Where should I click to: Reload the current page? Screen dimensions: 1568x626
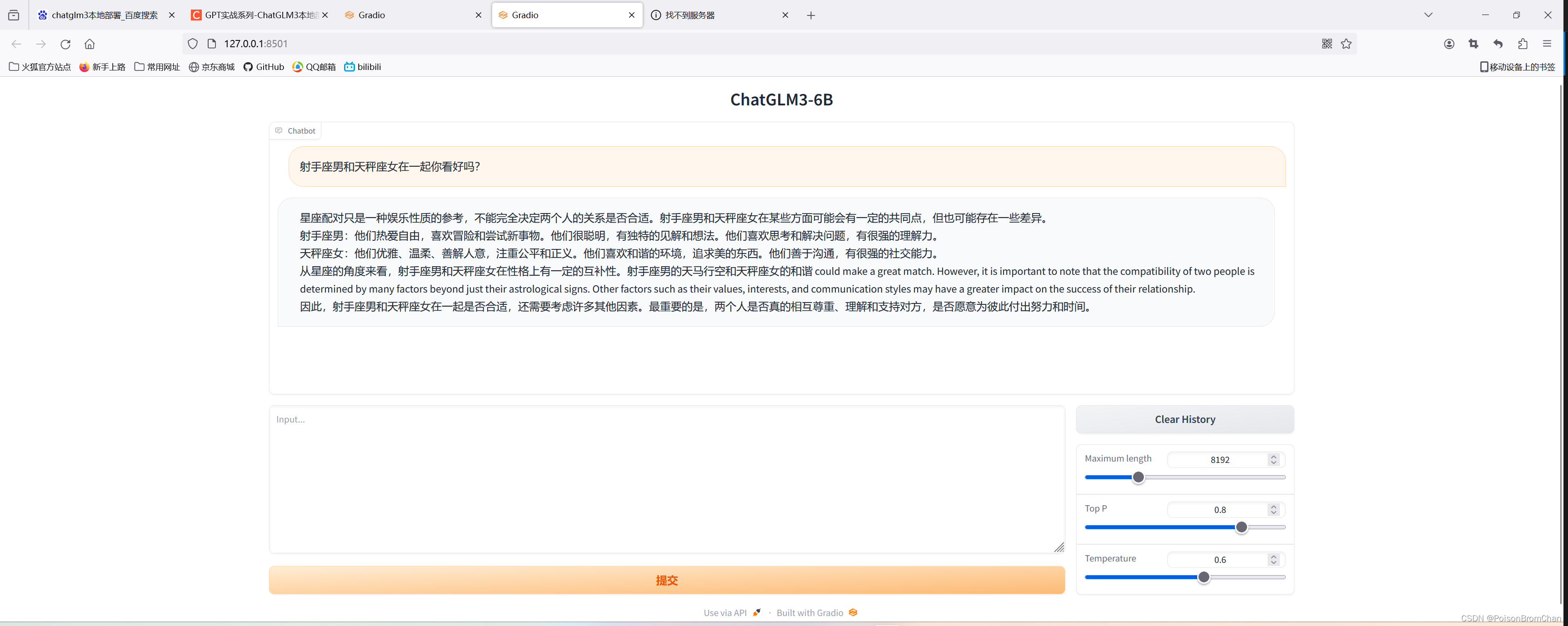point(65,44)
